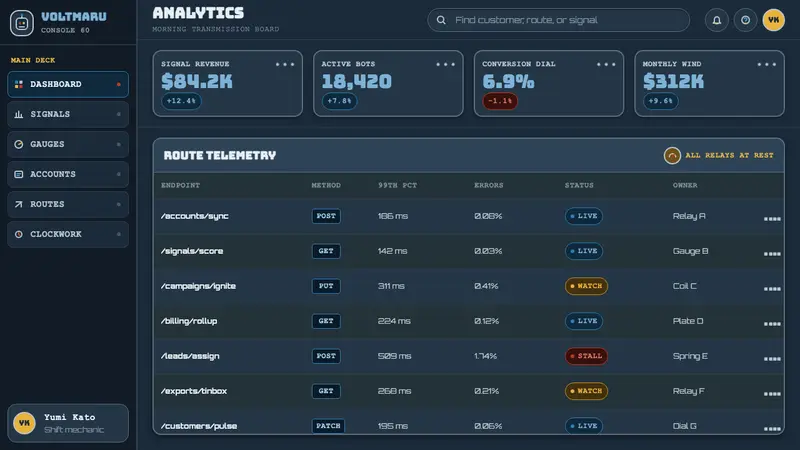Click the WATCH status pill for /exports/tinbox
The width and height of the screenshot is (800, 450).
click(586, 391)
